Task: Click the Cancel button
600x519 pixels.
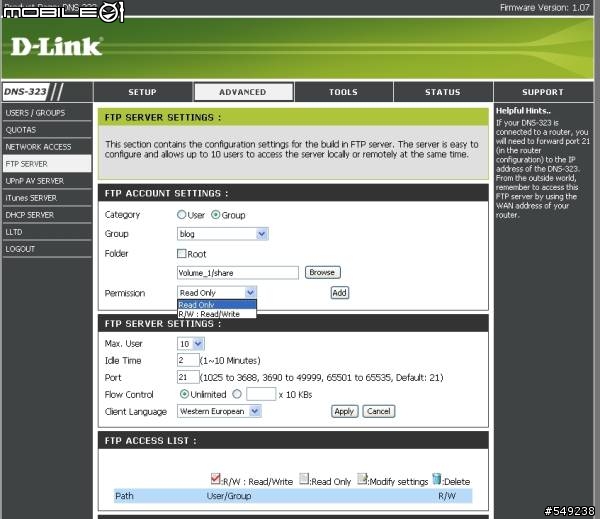Action: 378,411
